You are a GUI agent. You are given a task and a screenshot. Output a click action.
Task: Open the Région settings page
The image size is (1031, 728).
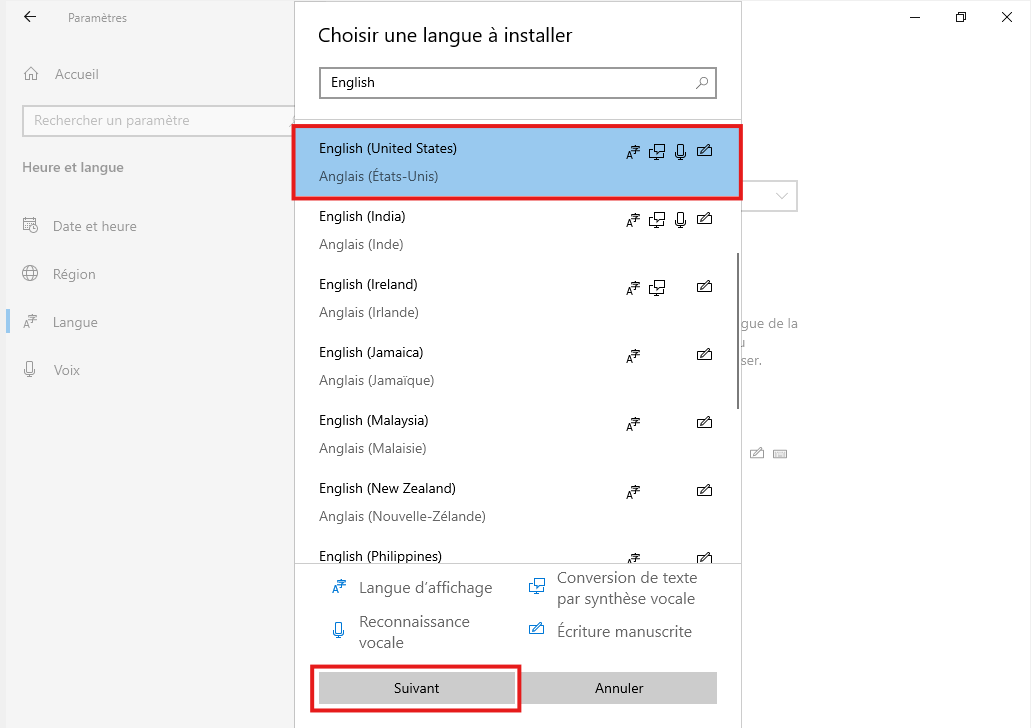(x=75, y=274)
